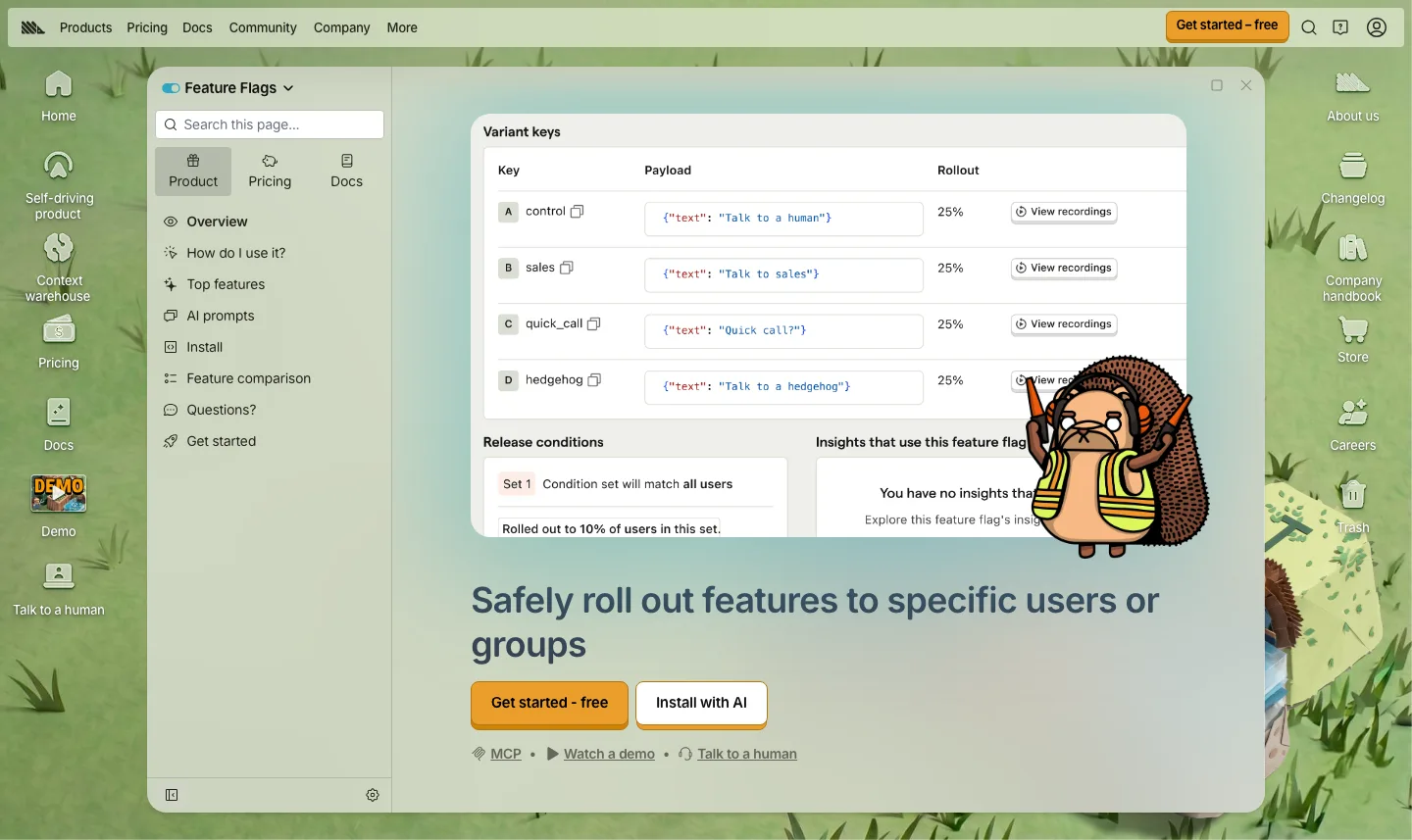Open the settings gear in the sidebar footer

tap(373, 795)
